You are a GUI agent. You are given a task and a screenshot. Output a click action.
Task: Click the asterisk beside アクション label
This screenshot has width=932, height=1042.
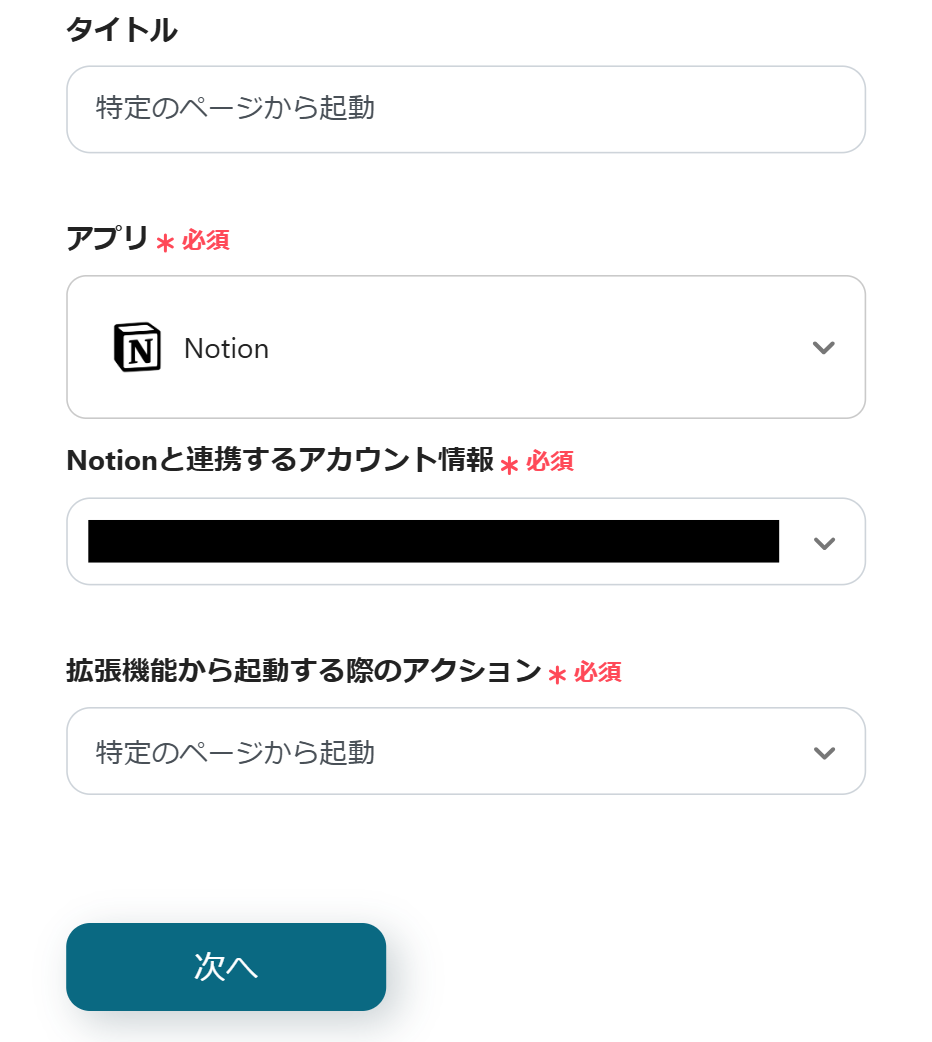(557, 675)
